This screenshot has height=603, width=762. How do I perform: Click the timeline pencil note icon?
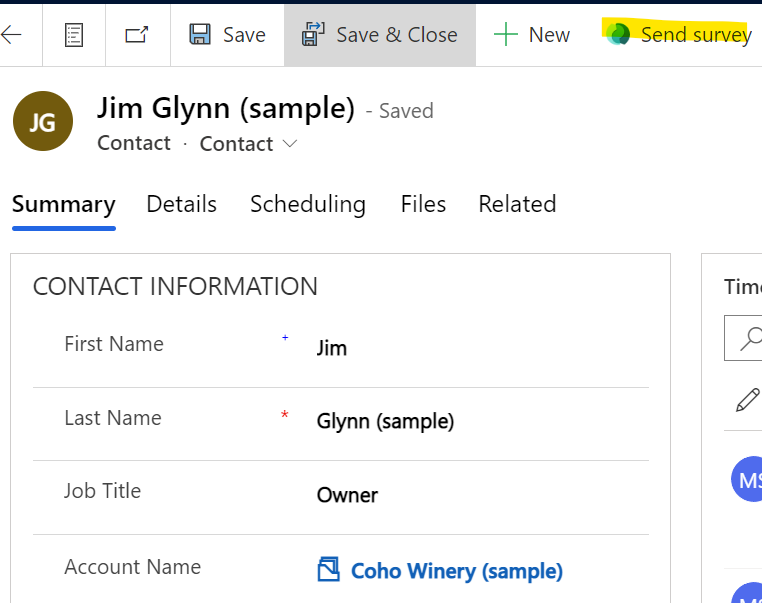[747, 401]
